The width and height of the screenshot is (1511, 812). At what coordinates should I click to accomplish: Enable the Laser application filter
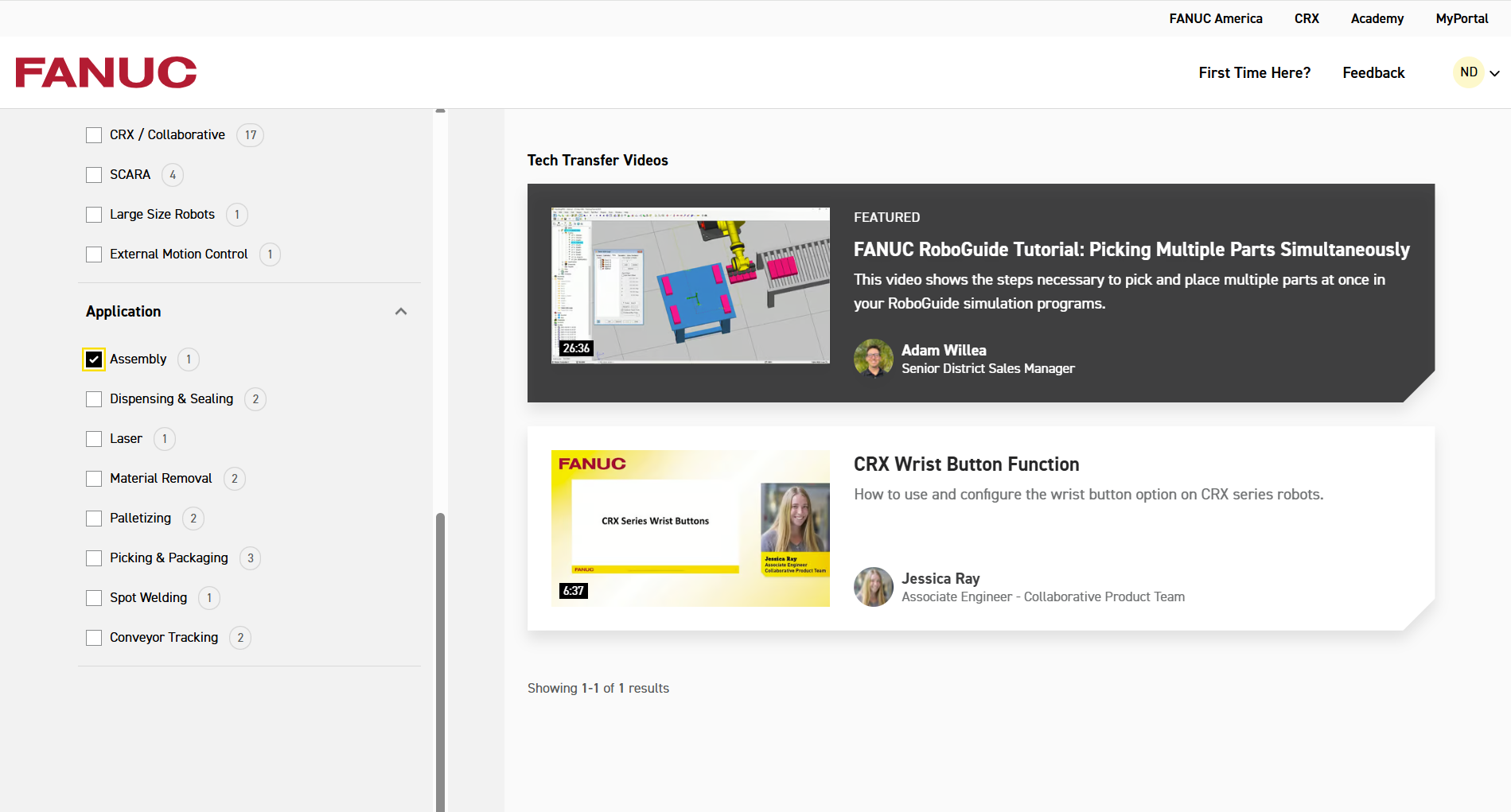click(93, 438)
